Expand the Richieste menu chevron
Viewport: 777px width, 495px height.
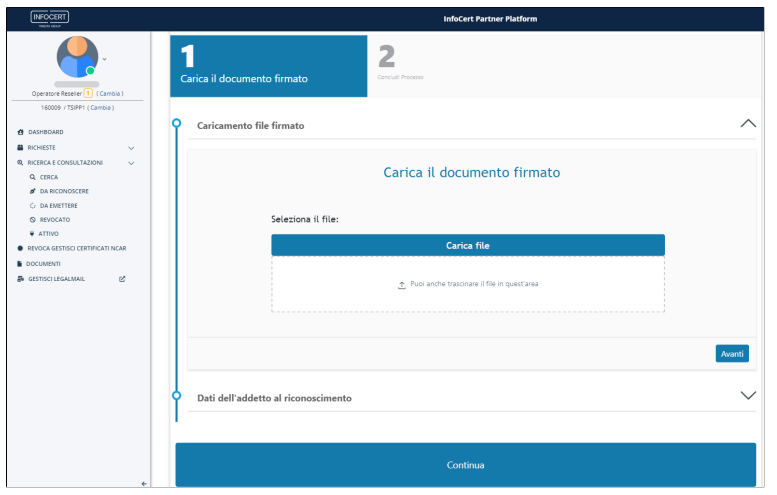coord(131,147)
